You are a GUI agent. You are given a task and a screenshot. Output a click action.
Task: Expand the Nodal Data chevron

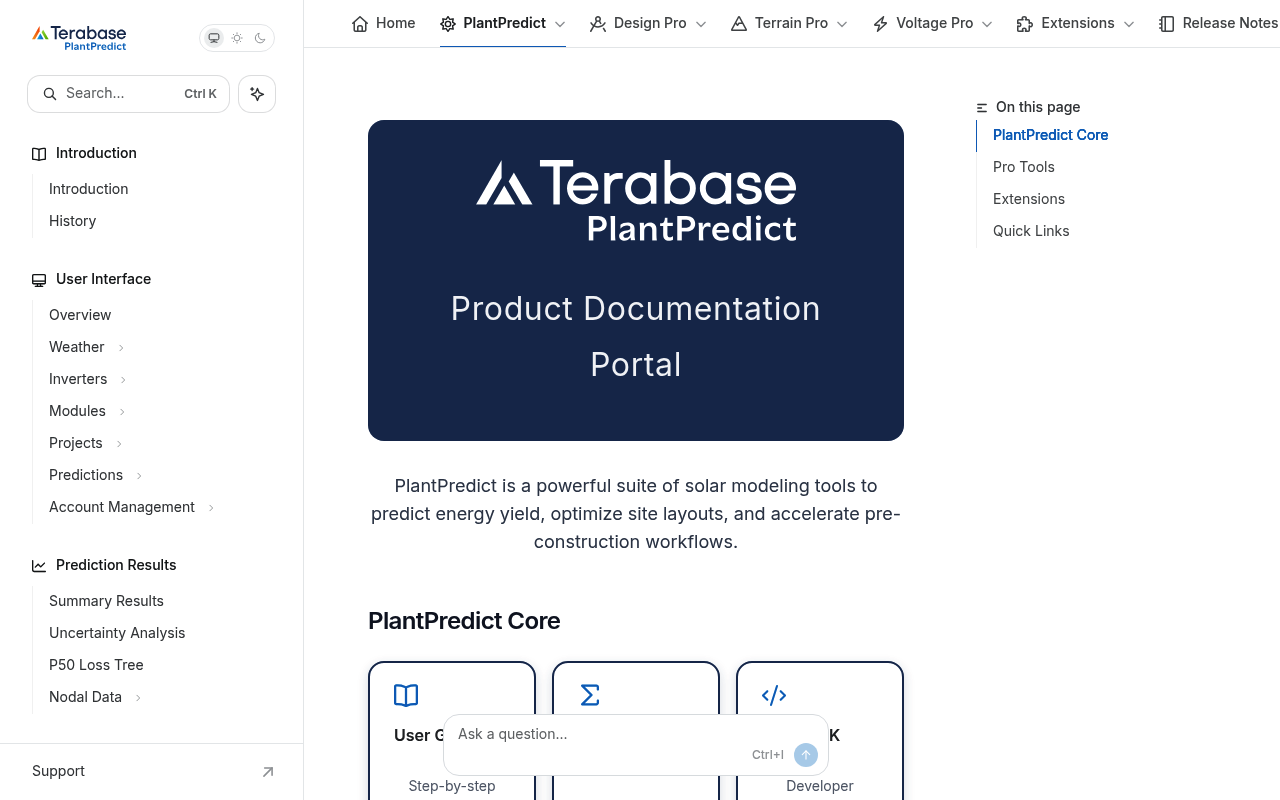(138, 698)
